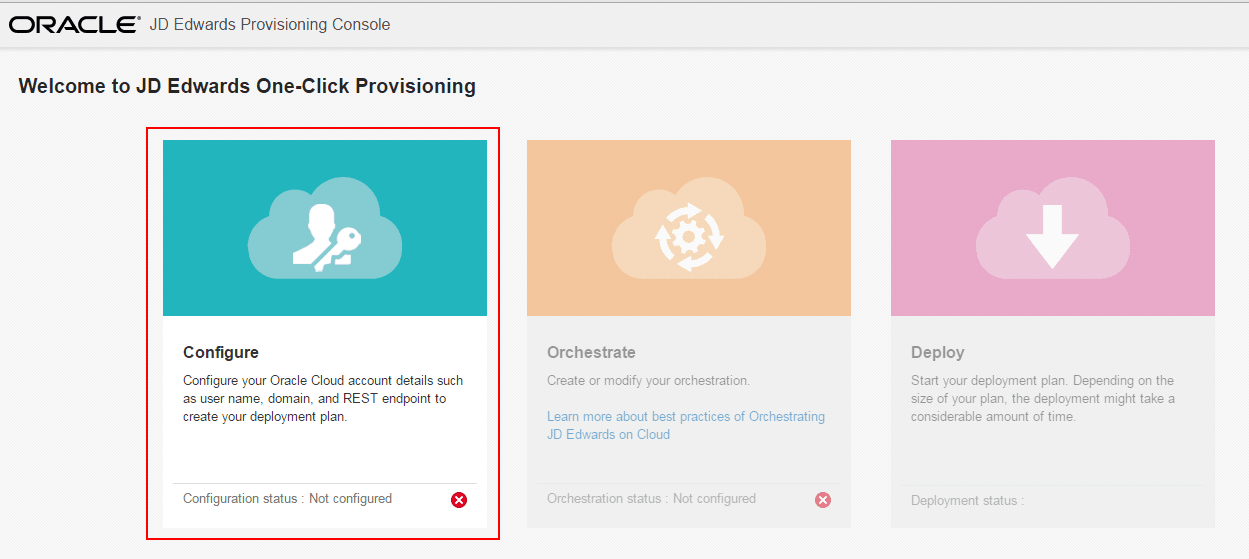
Task: Click the Deploy download-arrow cloud icon
Action: pos(1053,228)
